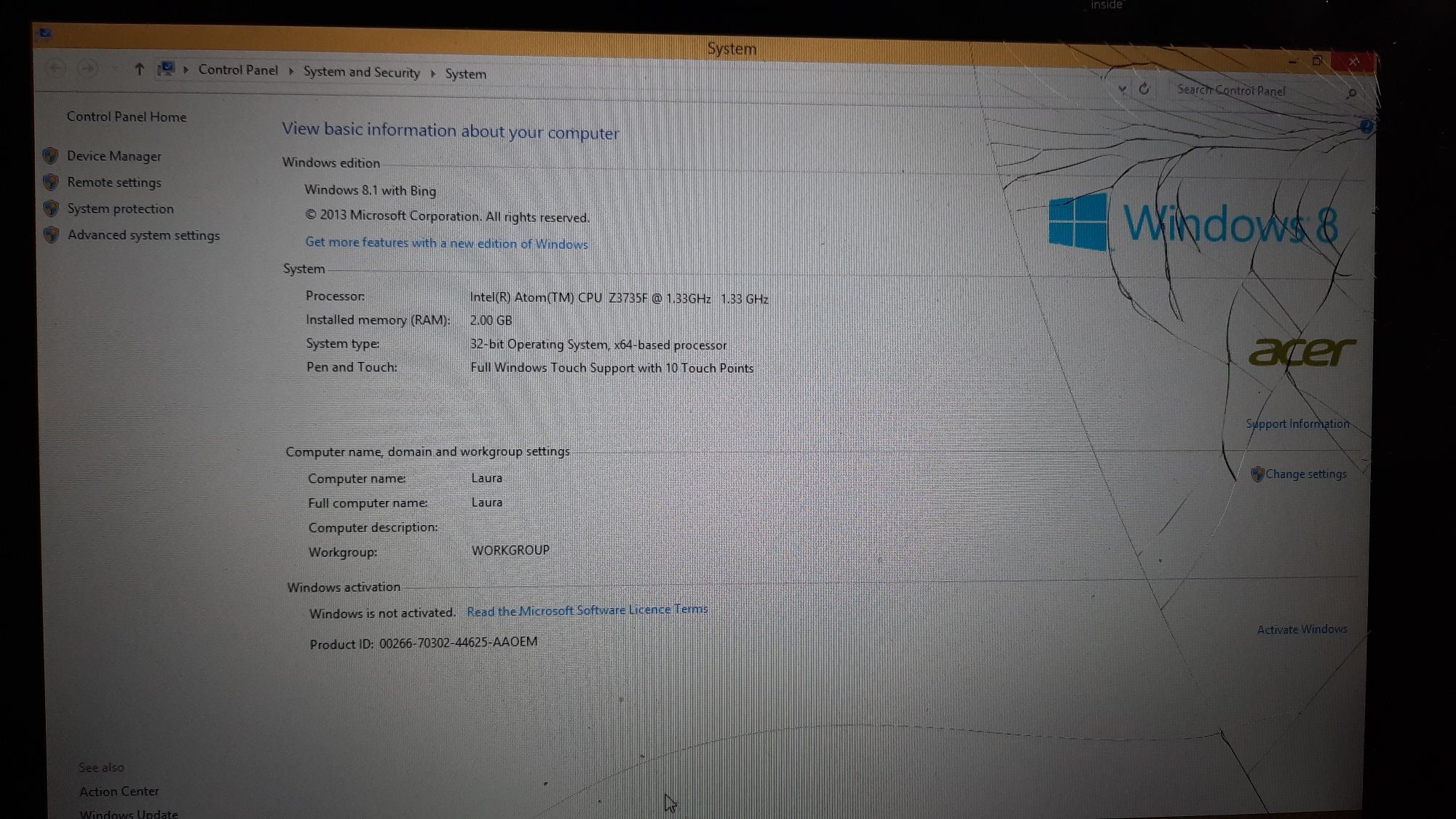
Task: Open System protection
Action: (121, 208)
